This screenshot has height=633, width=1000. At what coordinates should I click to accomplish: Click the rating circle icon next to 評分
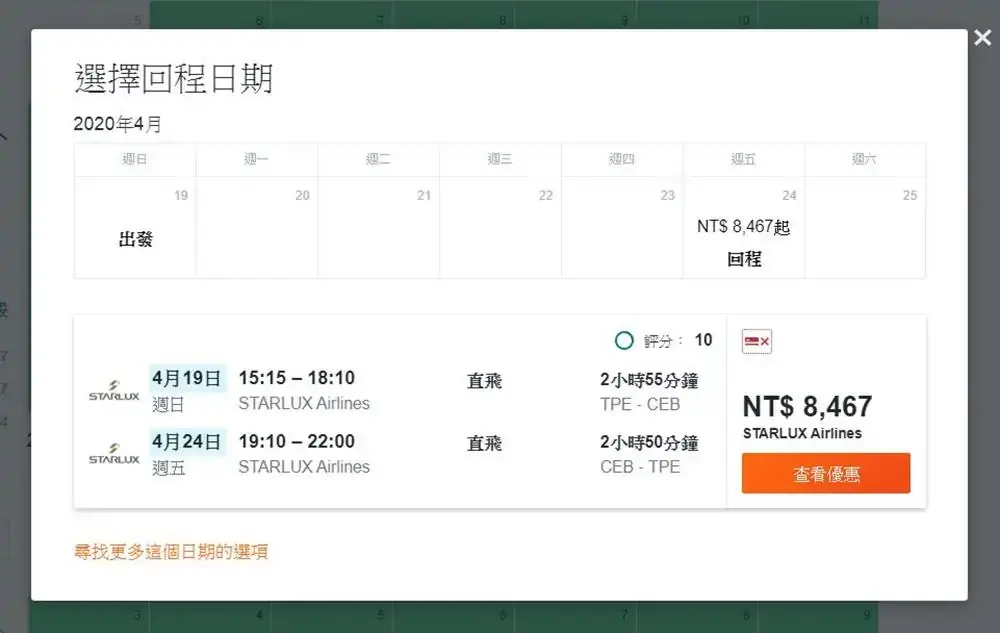(x=624, y=340)
